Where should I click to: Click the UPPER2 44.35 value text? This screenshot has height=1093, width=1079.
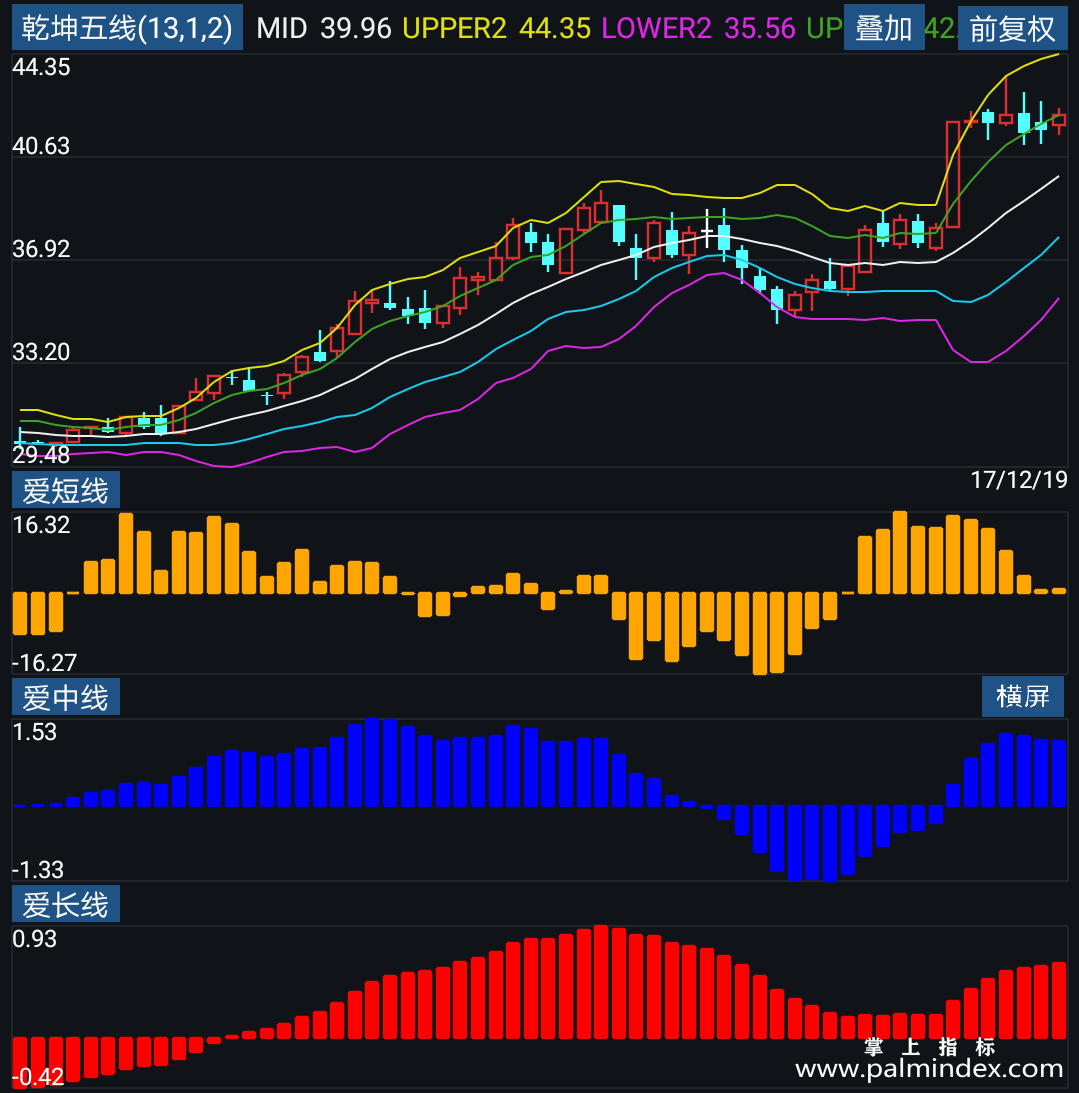click(x=496, y=29)
